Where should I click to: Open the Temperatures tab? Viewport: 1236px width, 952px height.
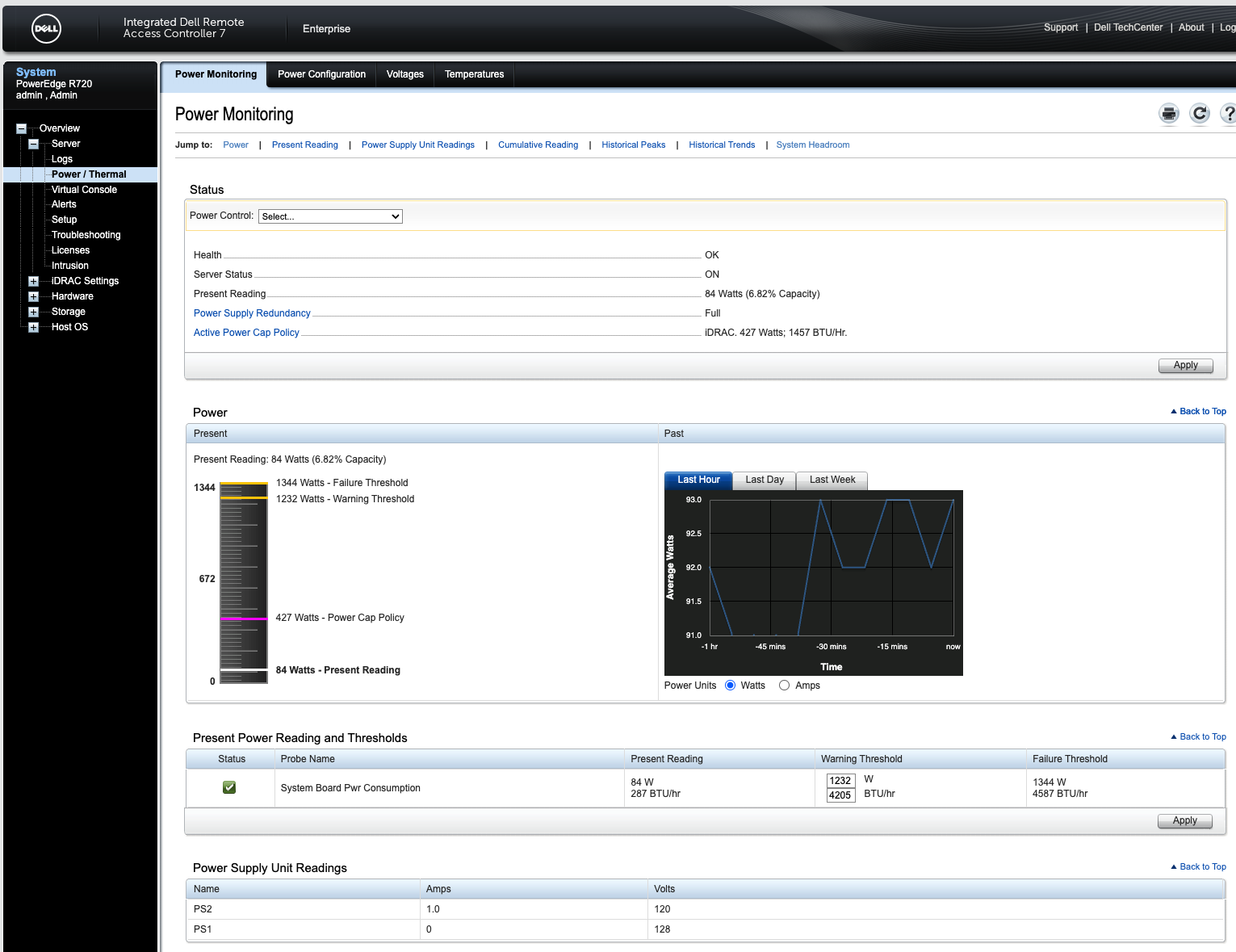tap(474, 74)
